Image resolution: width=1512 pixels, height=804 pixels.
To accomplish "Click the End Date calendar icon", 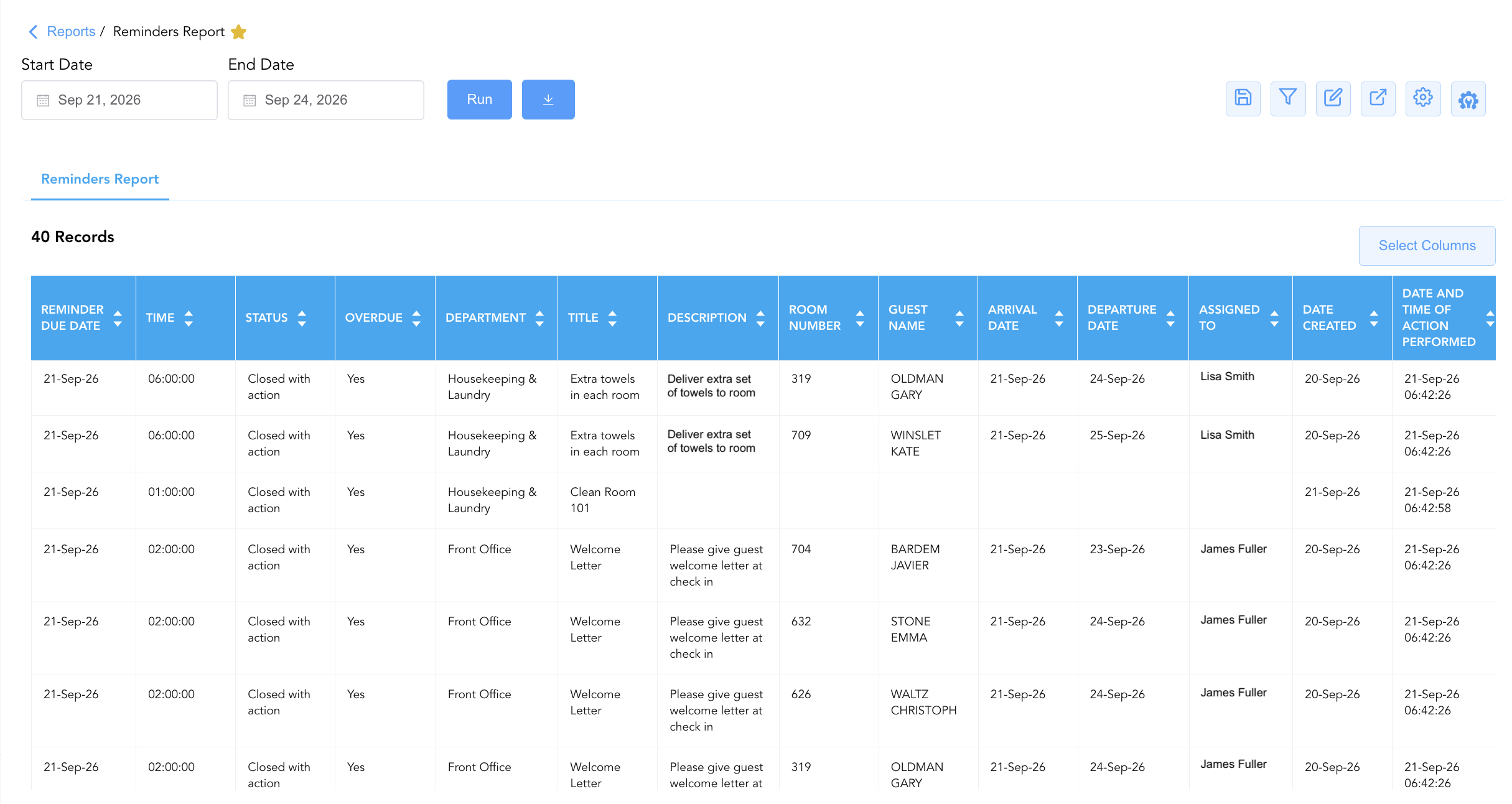I will [x=250, y=100].
